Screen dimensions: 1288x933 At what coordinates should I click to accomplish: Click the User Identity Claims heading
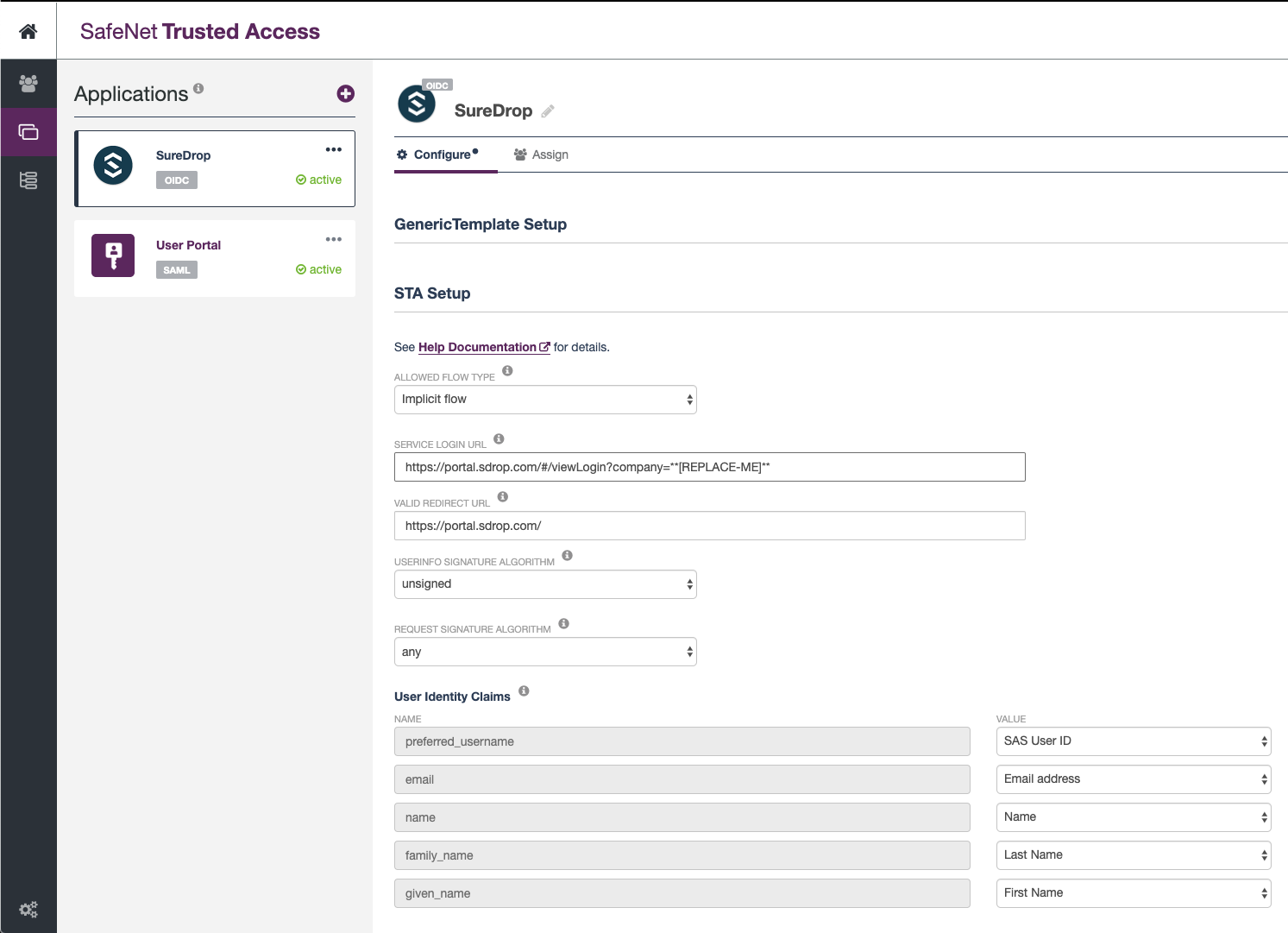tap(452, 697)
